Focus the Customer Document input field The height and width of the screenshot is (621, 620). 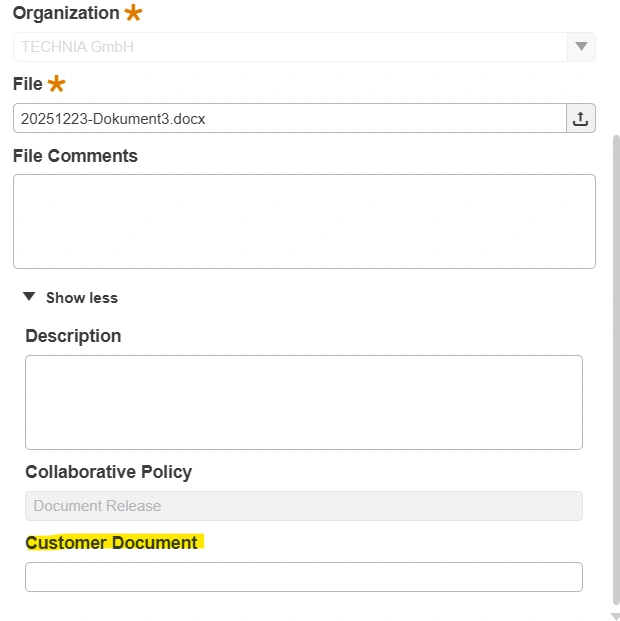coord(304,577)
